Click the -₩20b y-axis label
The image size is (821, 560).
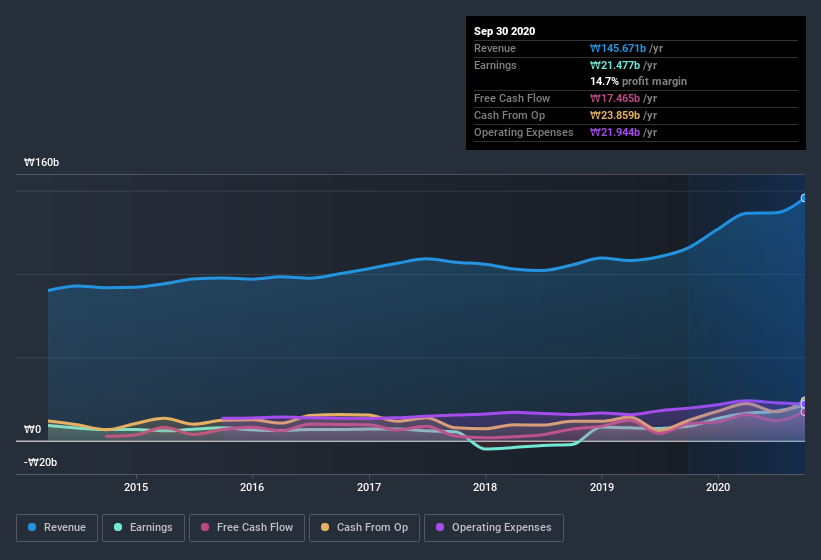tap(41, 462)
